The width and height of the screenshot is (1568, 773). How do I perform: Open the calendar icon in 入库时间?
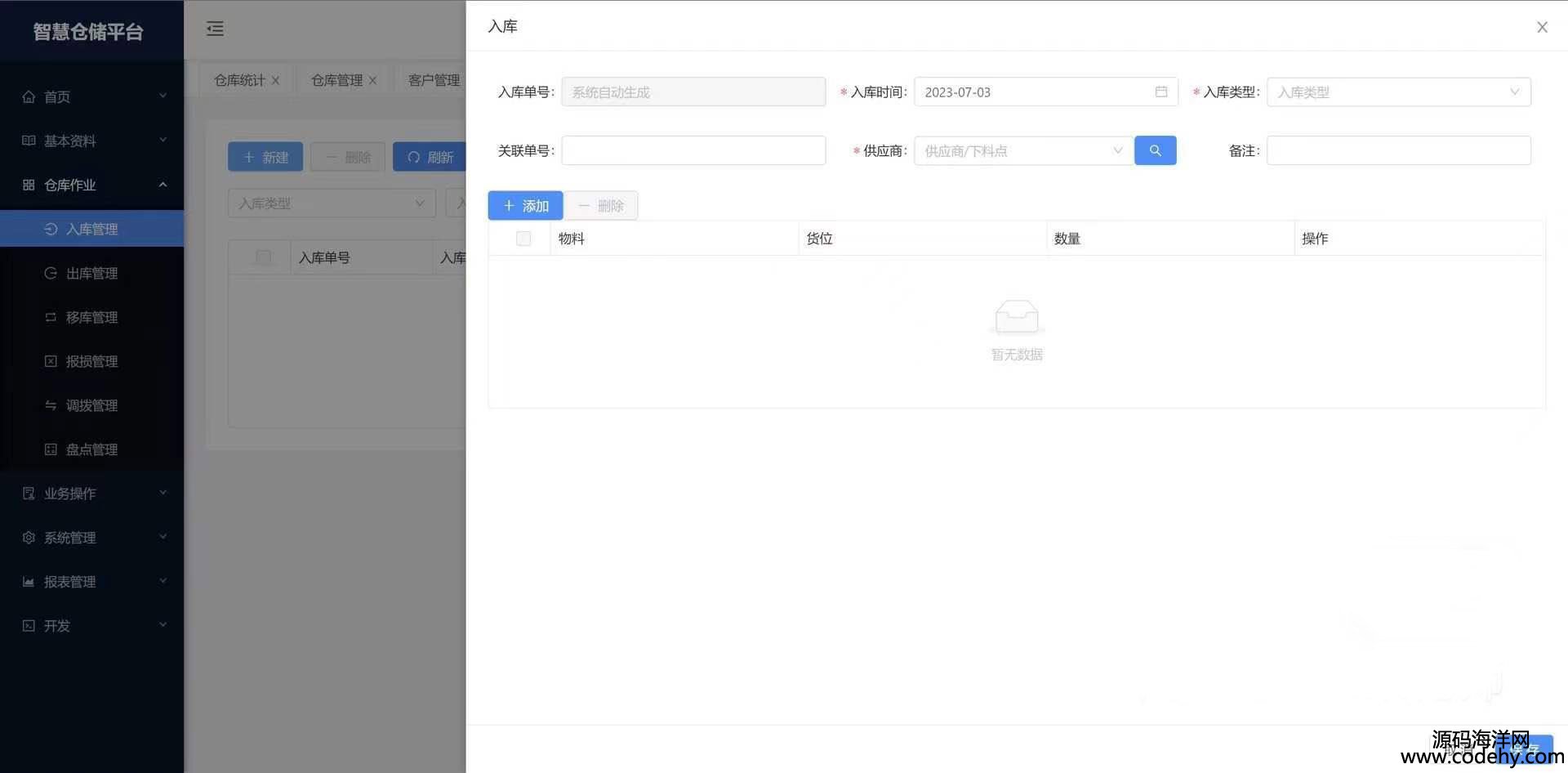pyautogui.click(x=1161, y=92)
